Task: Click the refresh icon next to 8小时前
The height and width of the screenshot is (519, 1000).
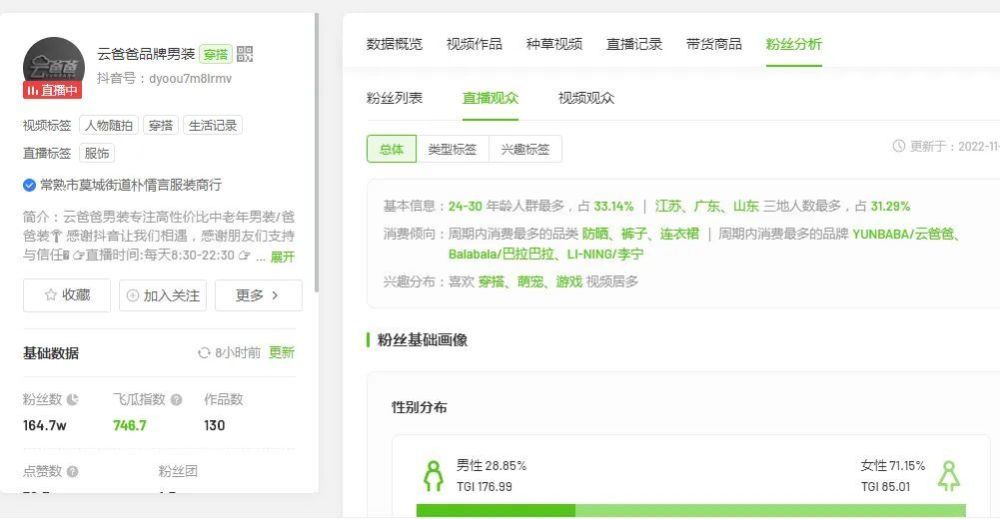Action: point(204,353)
